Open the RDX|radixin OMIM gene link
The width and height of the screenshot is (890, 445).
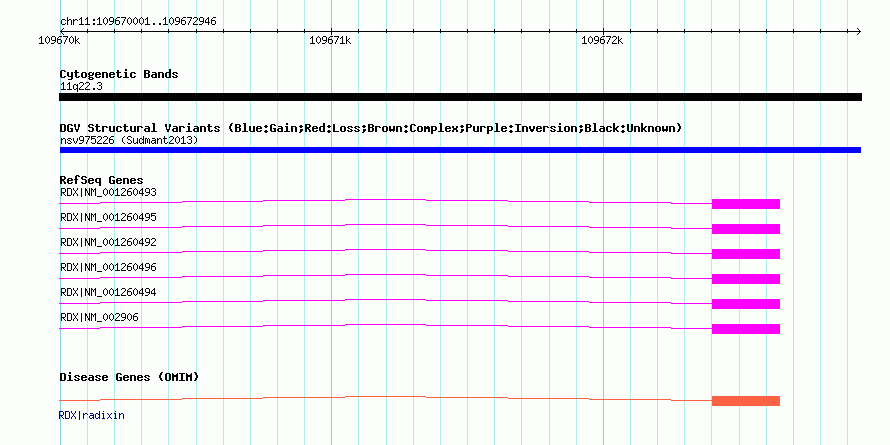click(x=91, y=415)
